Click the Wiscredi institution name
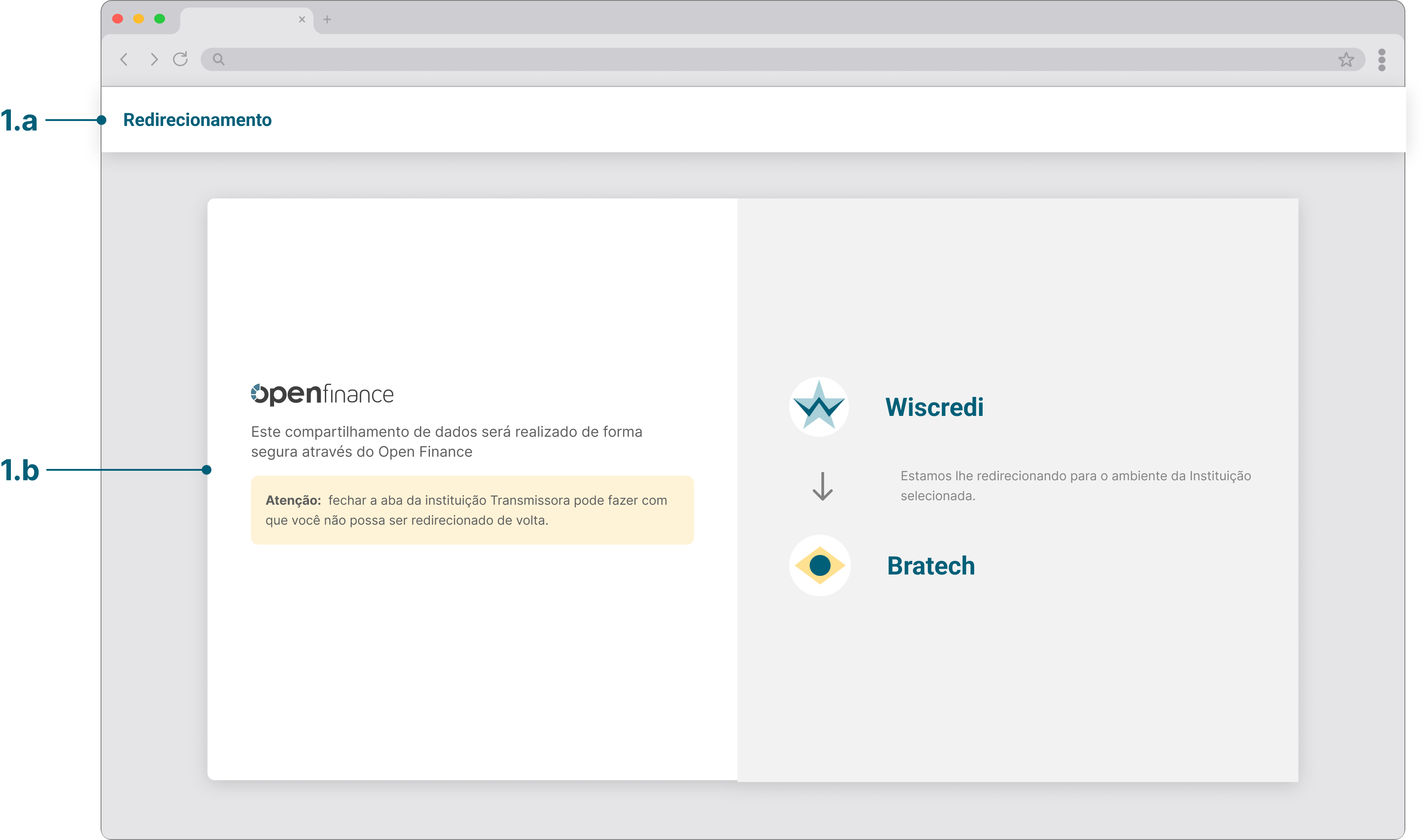The image size is (1428, 840). click(x=935, y=407)
